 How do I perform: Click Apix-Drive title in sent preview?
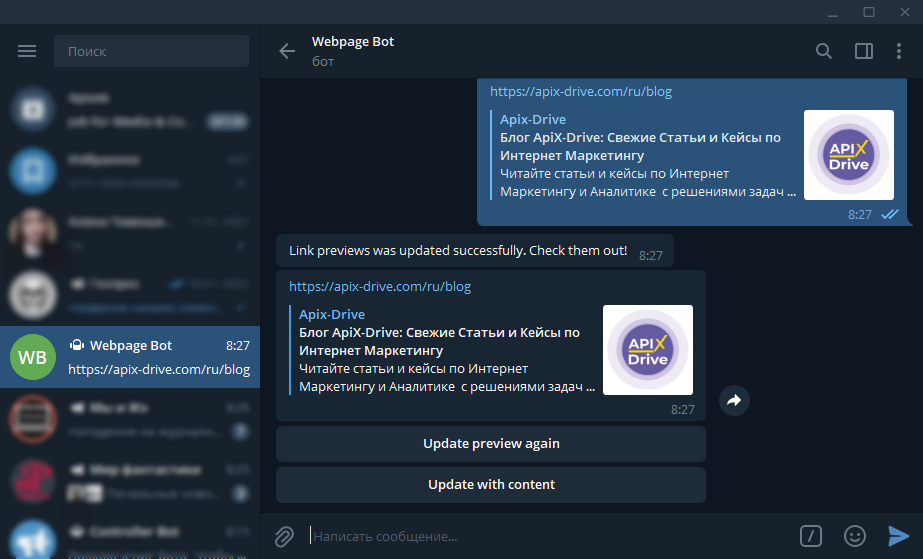coord(533,119)
